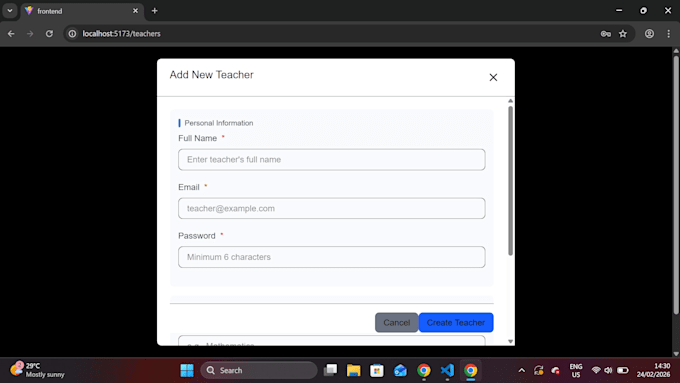Open the tab search dropdown
The width and height of the screenshot is (680, 383).
point(10,11)
